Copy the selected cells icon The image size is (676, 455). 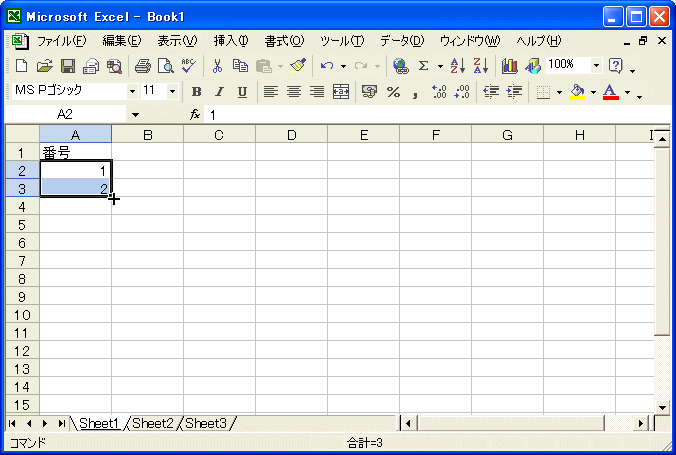tap(240, 66)
